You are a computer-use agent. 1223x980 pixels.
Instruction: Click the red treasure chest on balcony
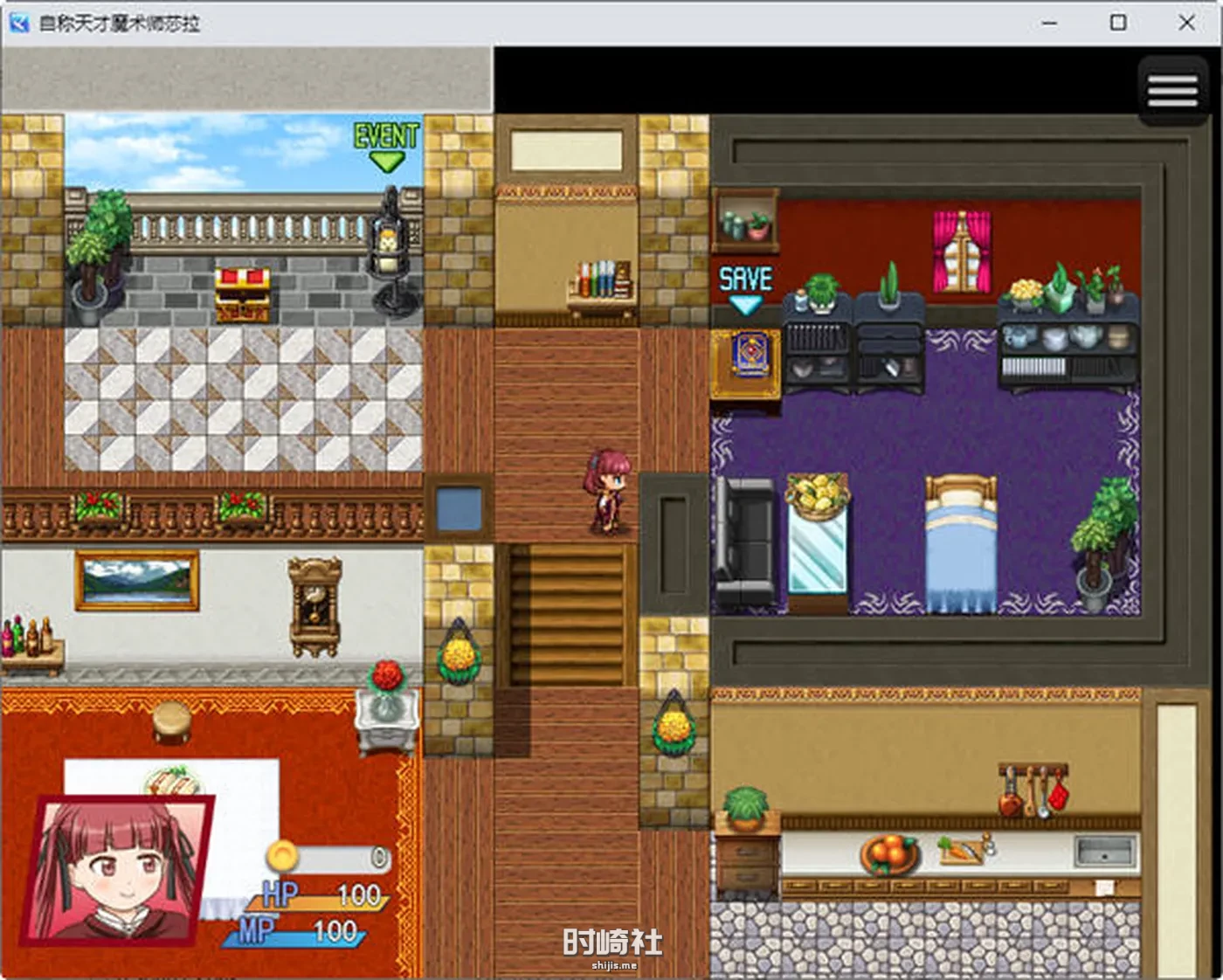243,294
